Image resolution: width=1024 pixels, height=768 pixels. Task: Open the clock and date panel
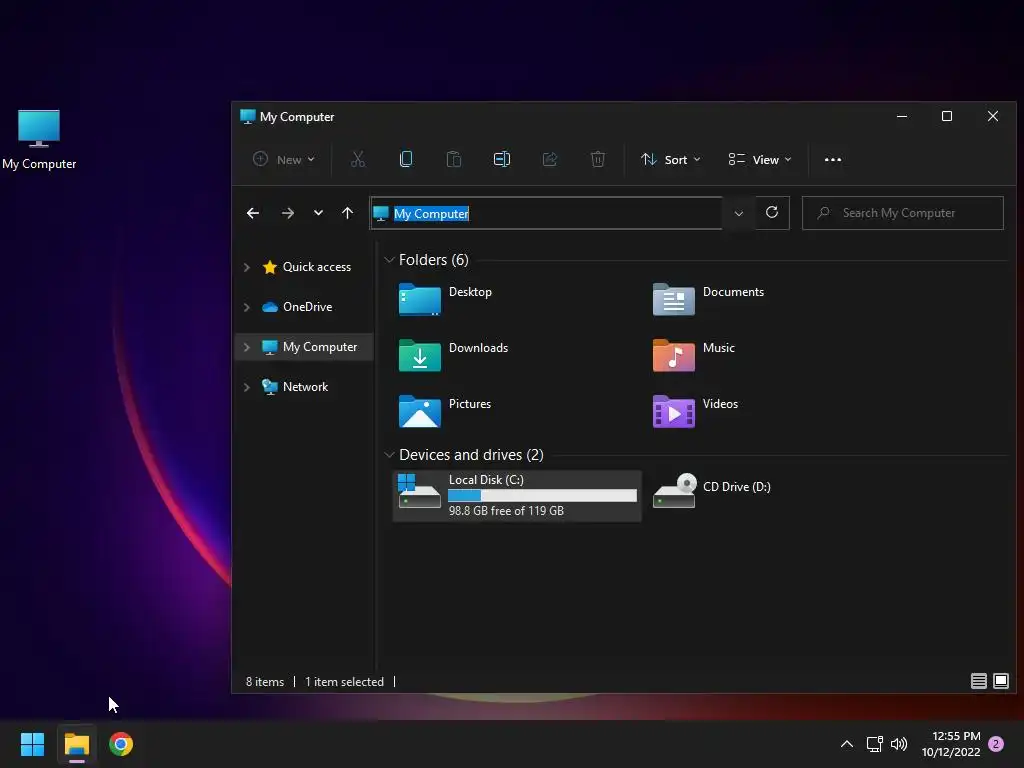(x=951, y=744)
